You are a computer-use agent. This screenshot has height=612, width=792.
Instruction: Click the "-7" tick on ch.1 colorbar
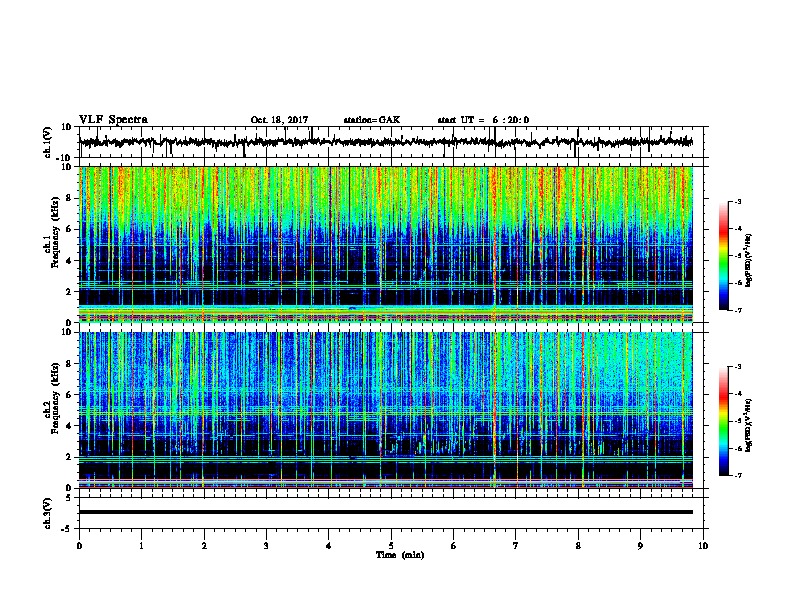738,310
